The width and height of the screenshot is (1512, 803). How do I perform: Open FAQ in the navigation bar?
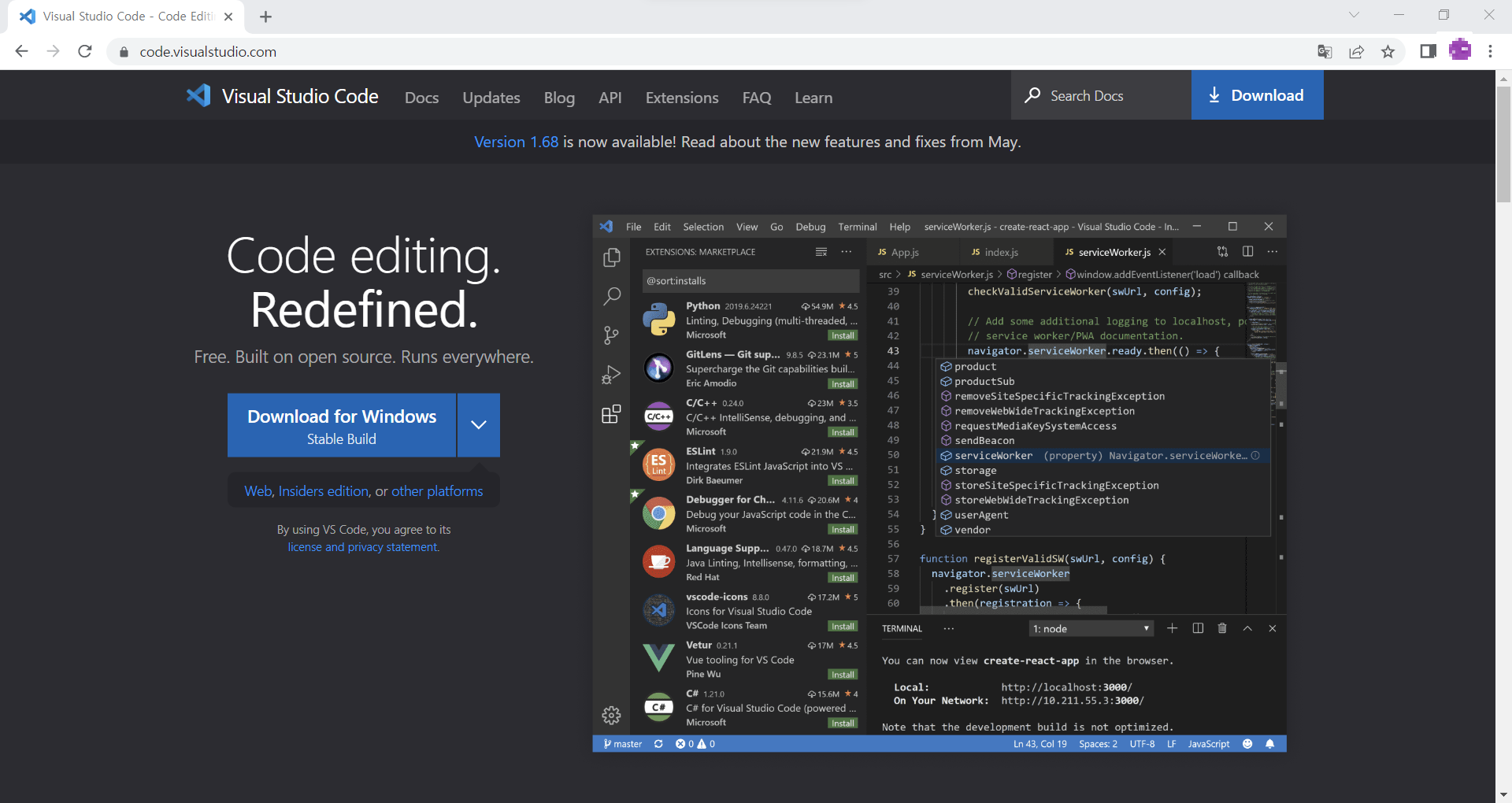[x=757, y=98]
